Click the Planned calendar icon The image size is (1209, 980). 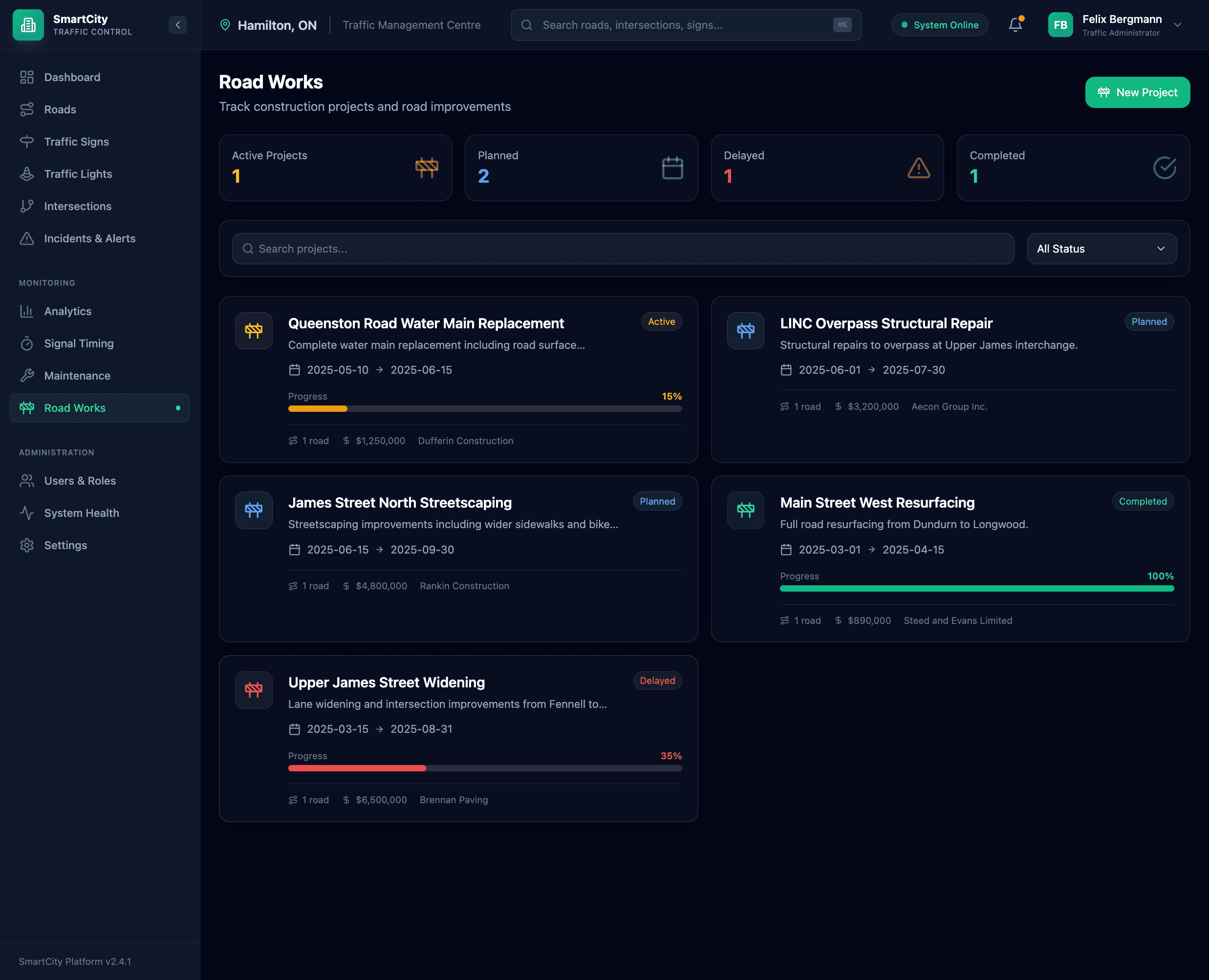pyautogui.click(x=672, y=168)
